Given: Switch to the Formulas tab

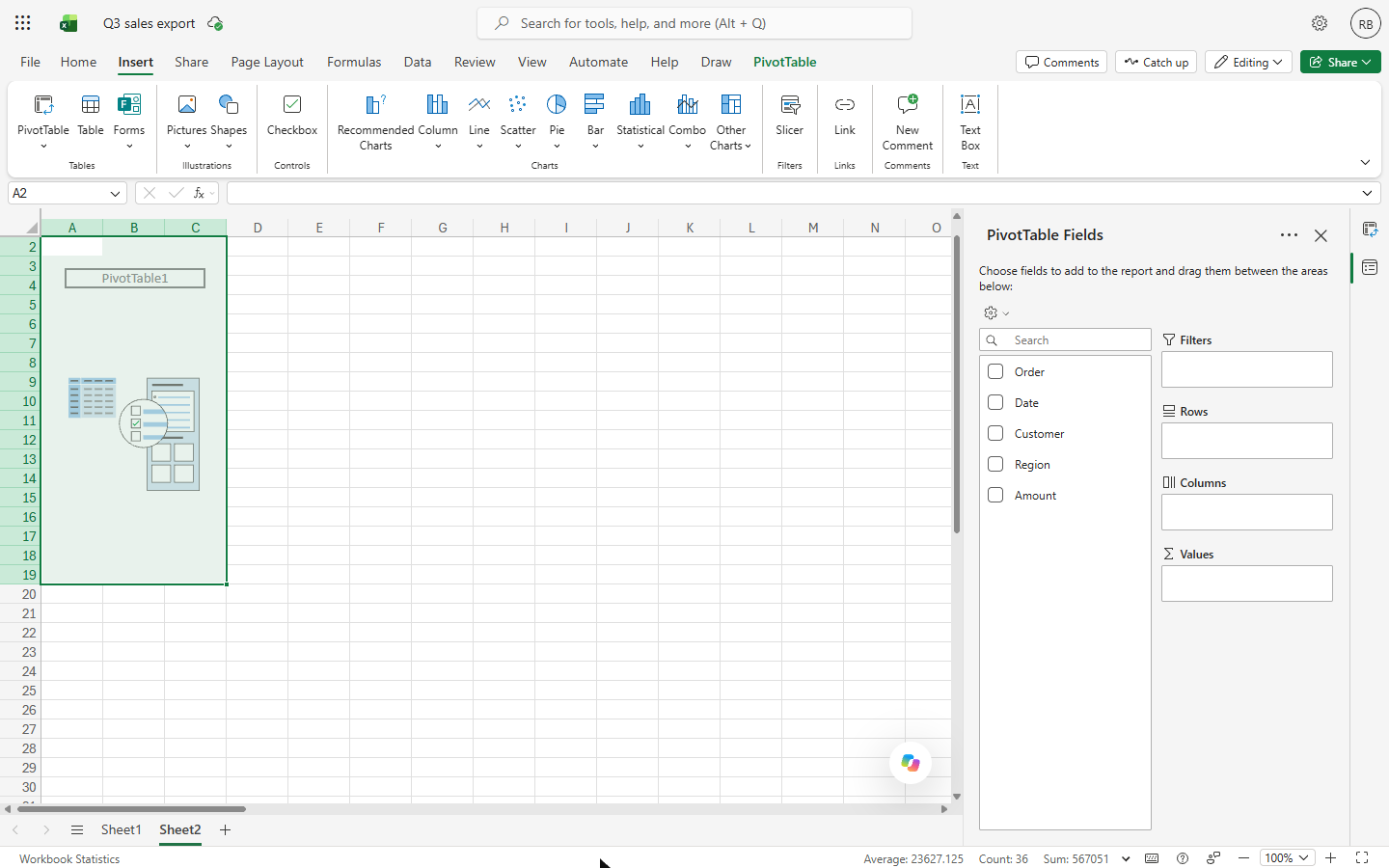Looking at the screenshot, I should 354,62.
